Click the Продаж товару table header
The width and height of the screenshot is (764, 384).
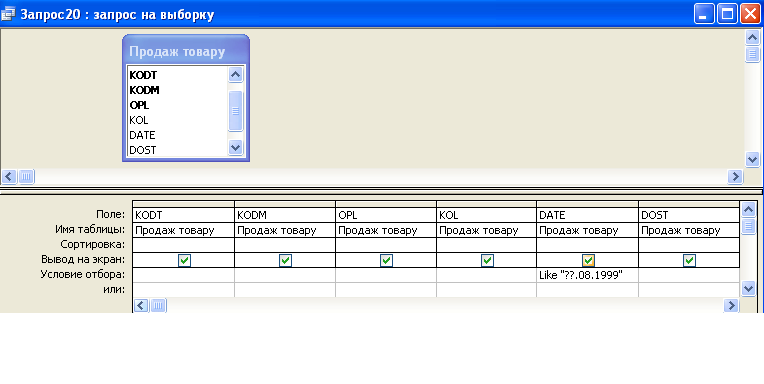[x=186, y=52]
